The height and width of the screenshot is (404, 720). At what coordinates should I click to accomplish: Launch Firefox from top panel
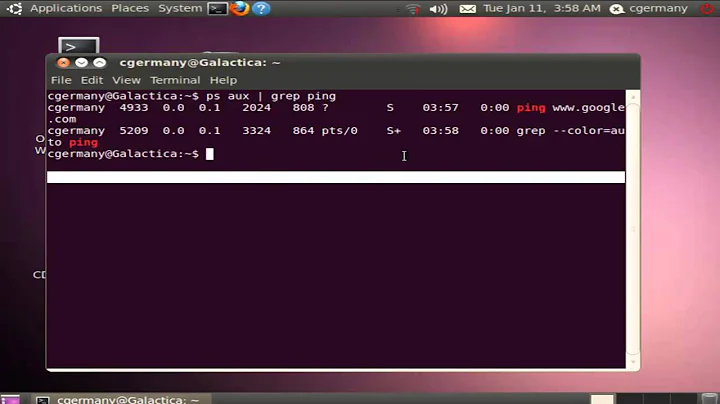[239, 8]
